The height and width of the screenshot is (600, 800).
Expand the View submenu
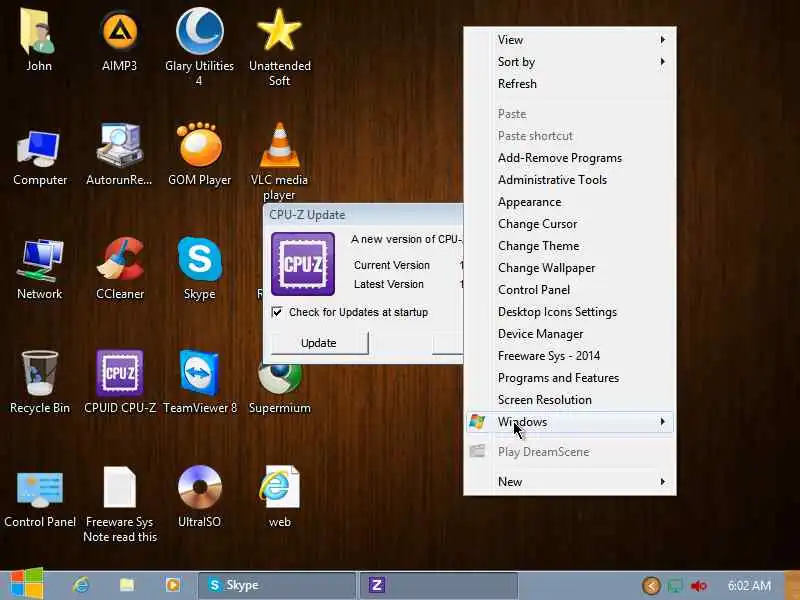[569, 40]
